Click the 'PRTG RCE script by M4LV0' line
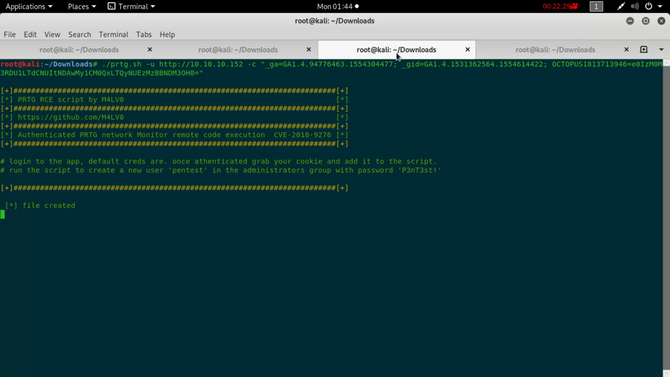This screenshot has height=377, width=670. (71, 100)
